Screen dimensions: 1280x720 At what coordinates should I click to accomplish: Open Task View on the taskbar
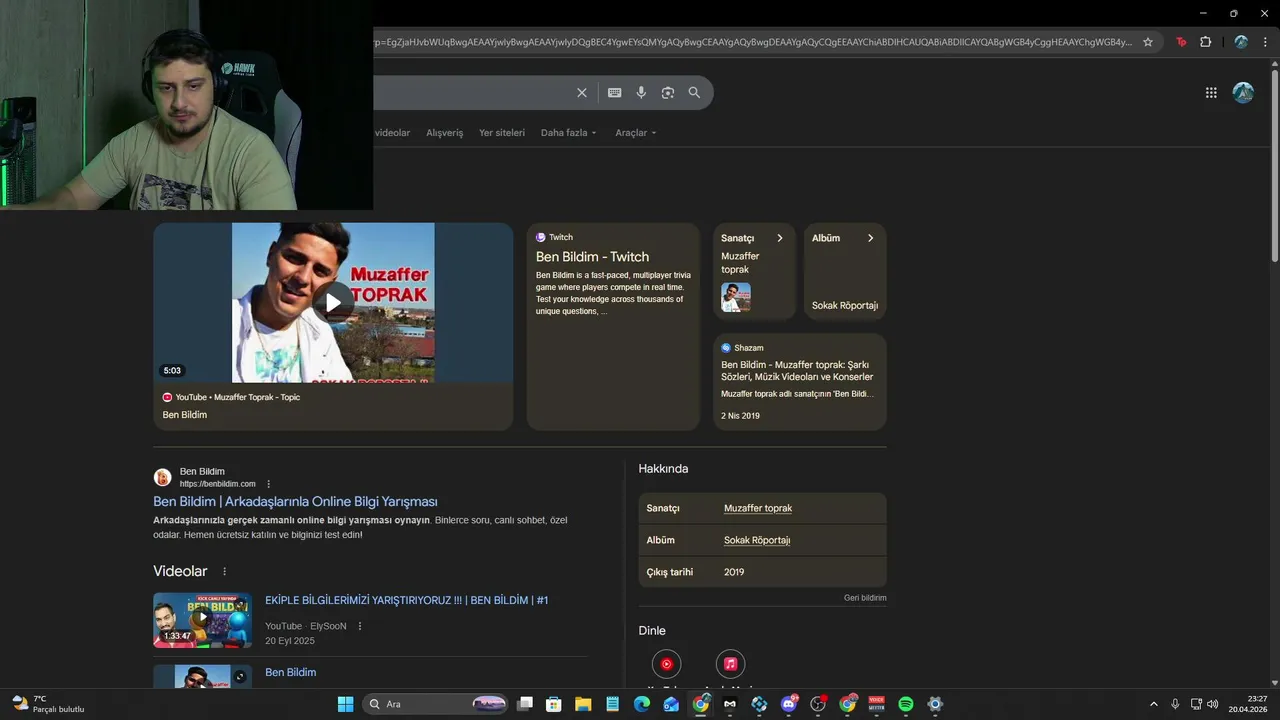point(525,704)
